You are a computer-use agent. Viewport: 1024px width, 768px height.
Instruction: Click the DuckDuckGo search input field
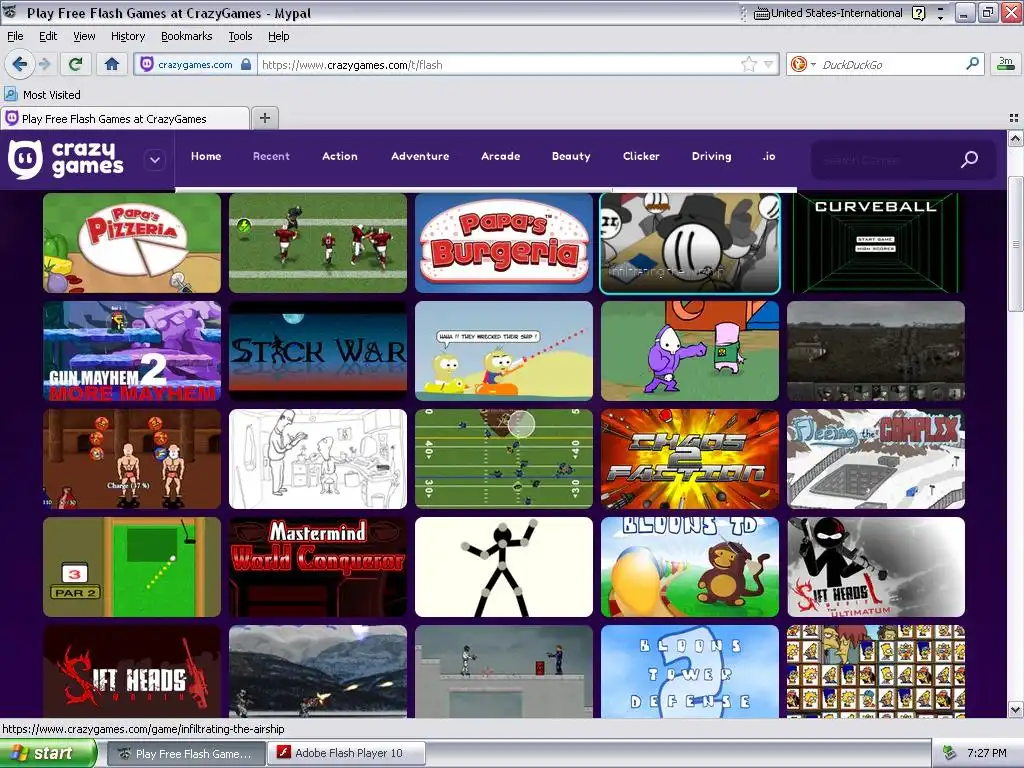[x=891, y=64]
